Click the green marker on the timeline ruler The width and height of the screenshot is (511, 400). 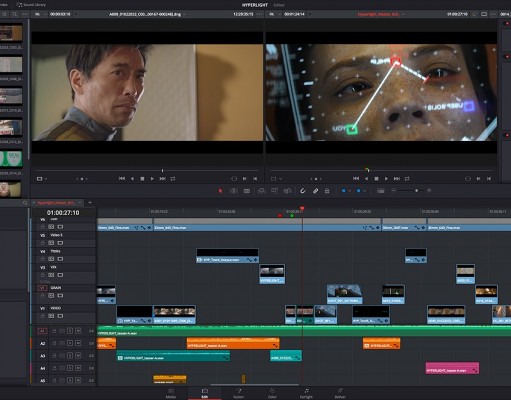tap(292, 216)
